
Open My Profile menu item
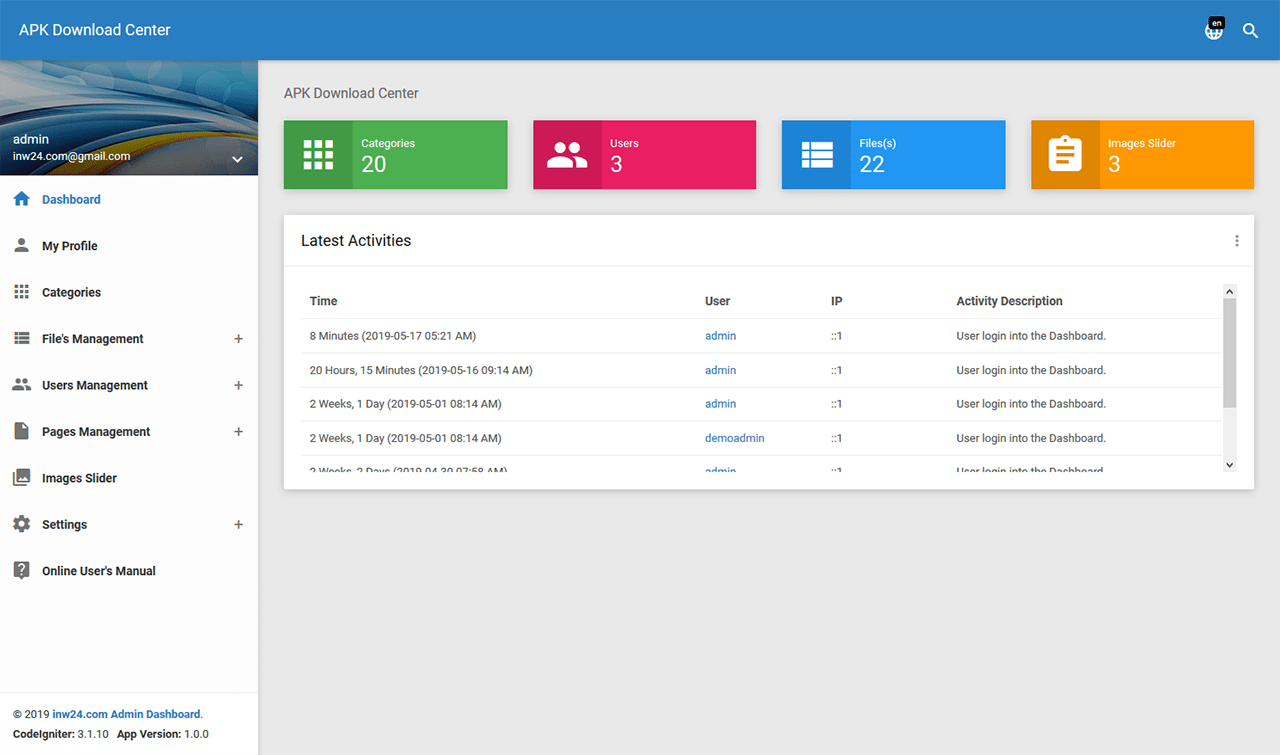click(129, 245)
